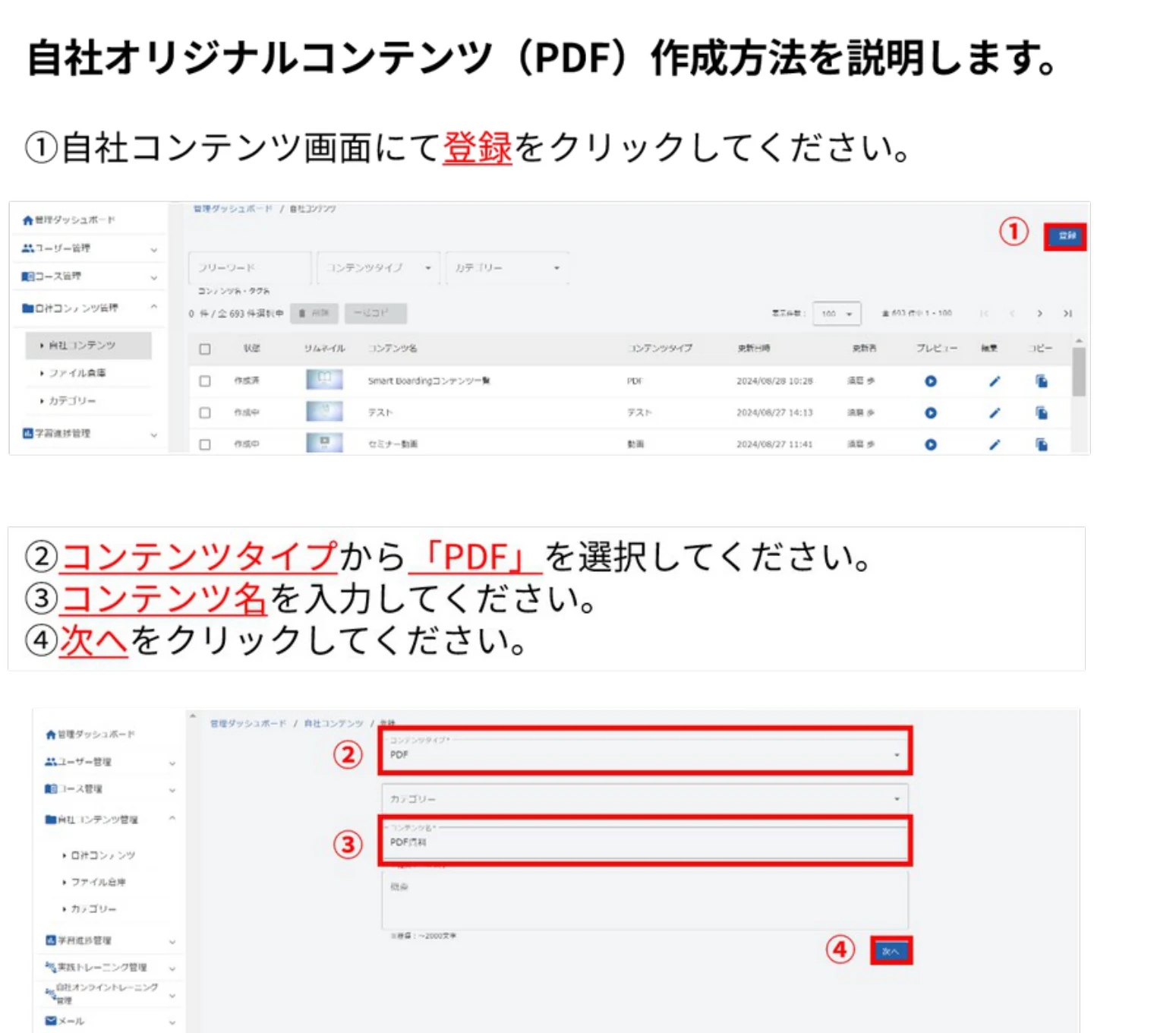
Task: Open the カテゴリー filter dropdown above the table
Action: [507, 268]
